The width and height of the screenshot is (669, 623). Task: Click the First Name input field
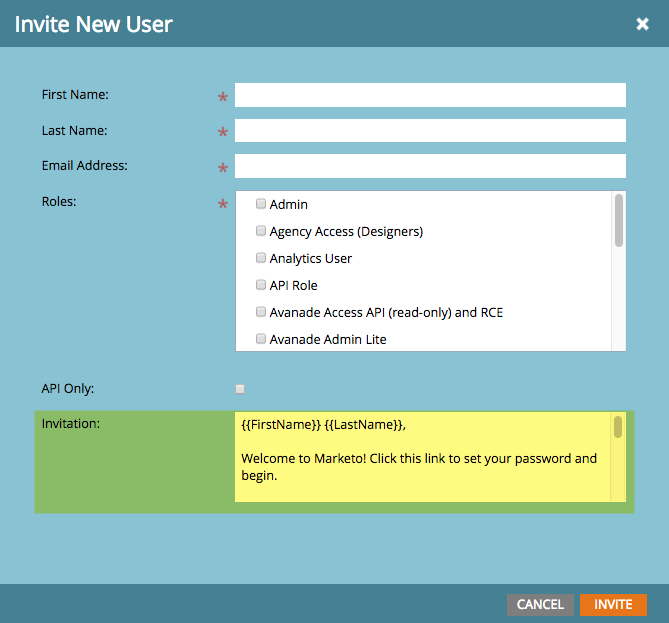tap(430, 95)
